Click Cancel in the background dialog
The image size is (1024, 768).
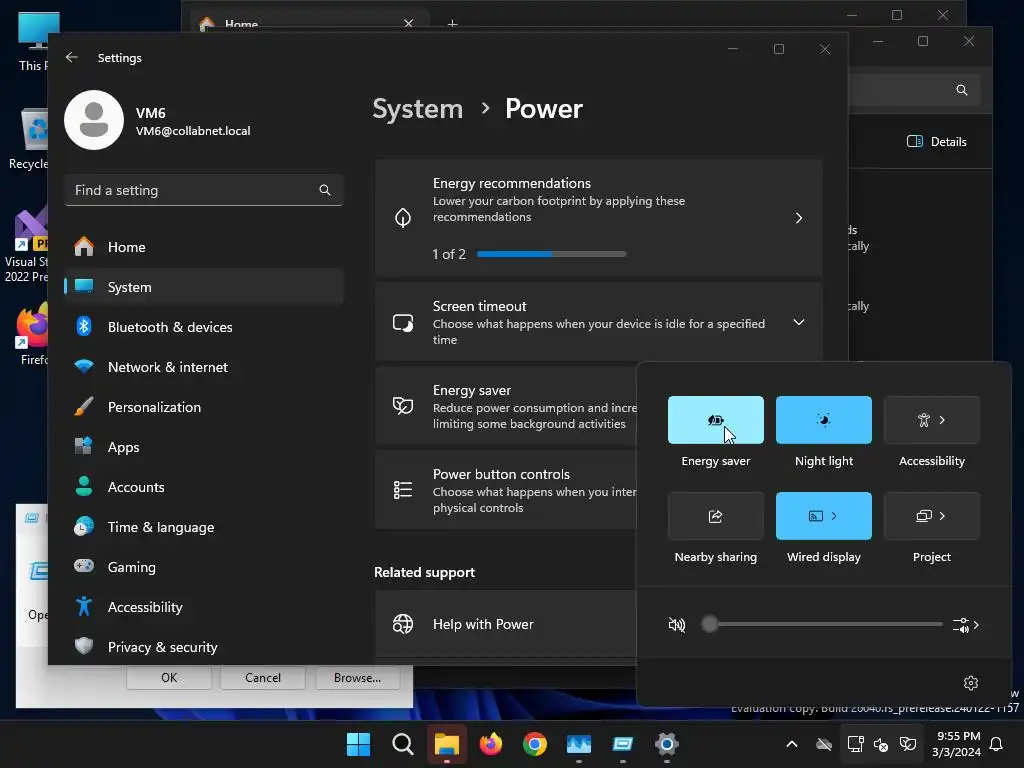[x=263, y=678]
